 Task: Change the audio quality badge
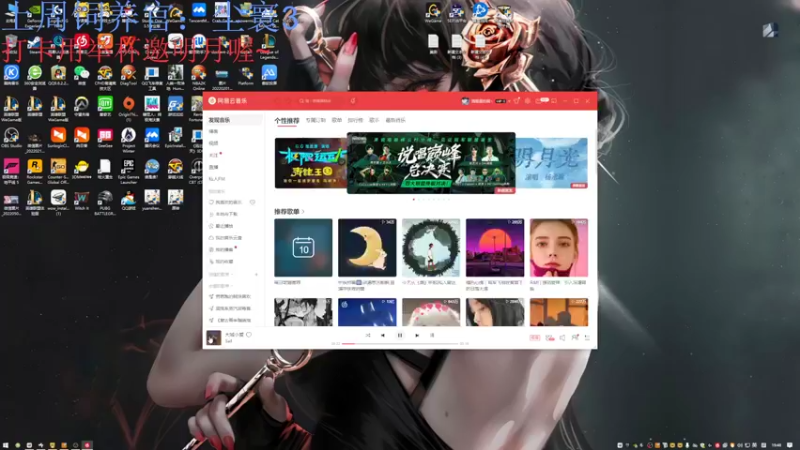[534, 338]
